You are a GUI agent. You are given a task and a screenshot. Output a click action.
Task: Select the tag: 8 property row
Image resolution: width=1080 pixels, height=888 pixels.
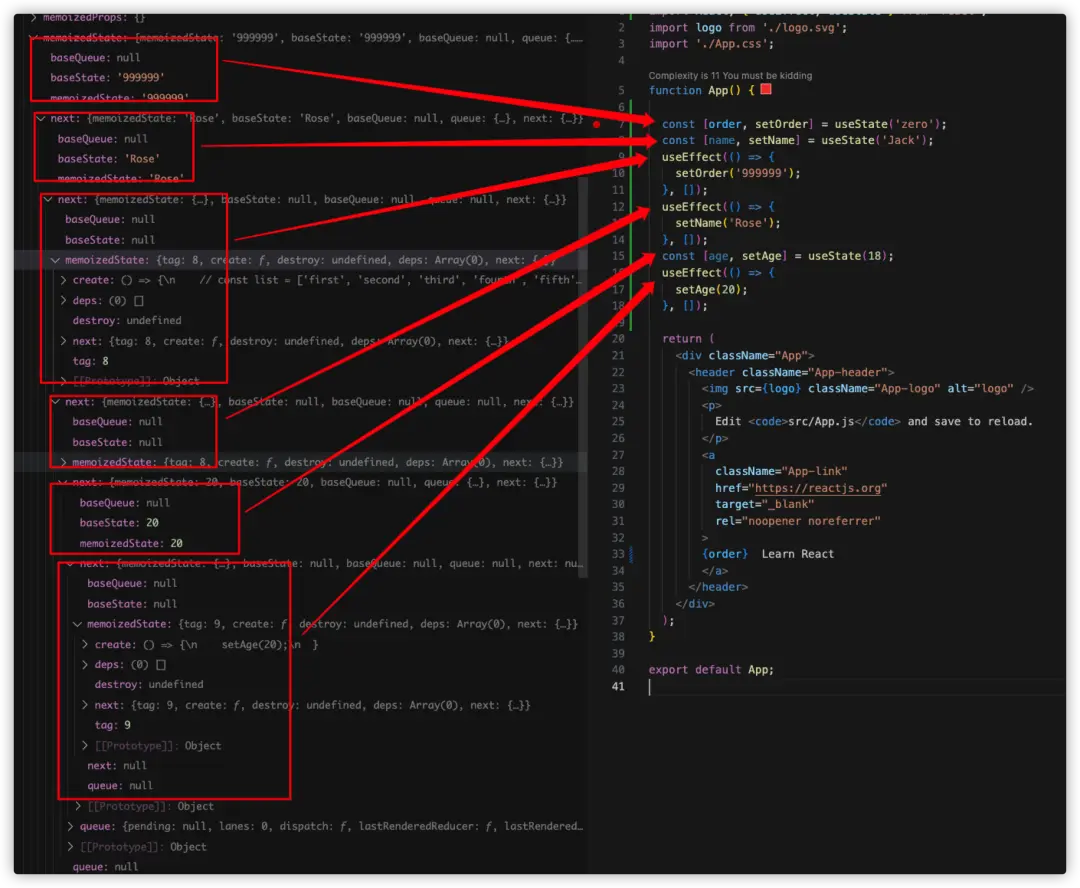coord(90,361)
